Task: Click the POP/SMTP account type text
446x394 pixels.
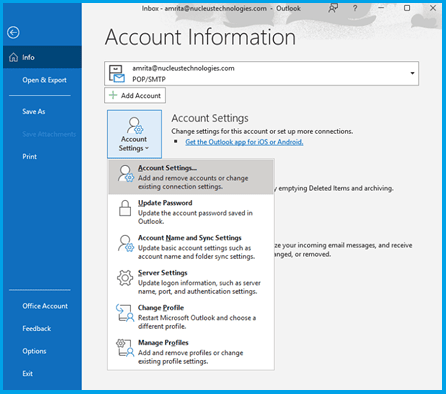Action: pyautogui.click(x=149, y=79)
